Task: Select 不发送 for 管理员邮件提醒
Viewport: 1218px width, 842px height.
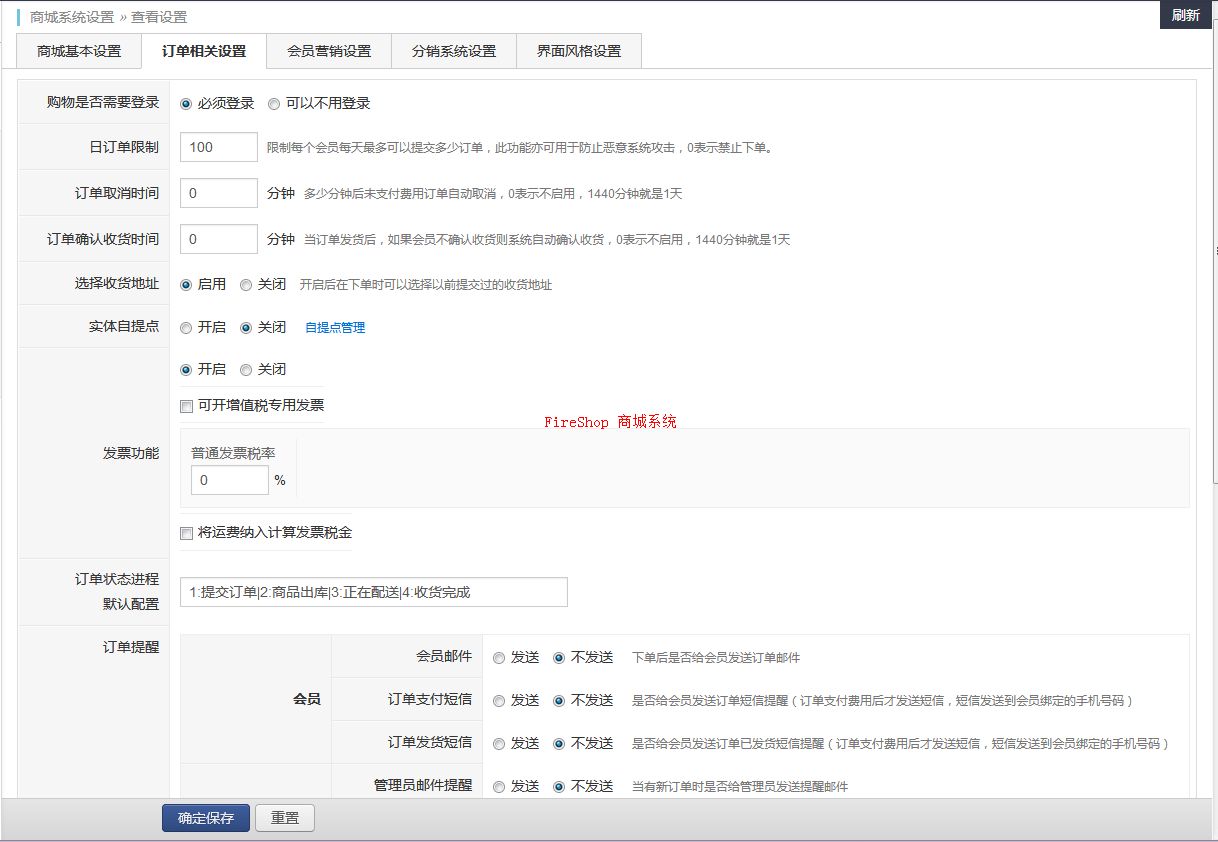Action: [x=559, y=787]
